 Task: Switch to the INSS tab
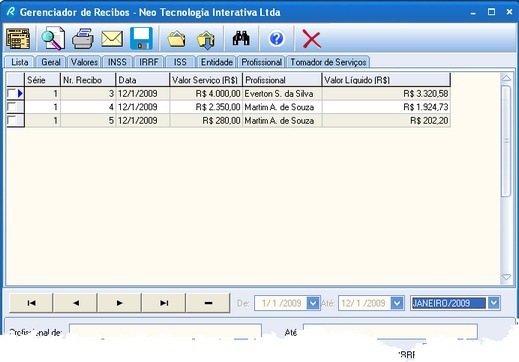(117, 62)
